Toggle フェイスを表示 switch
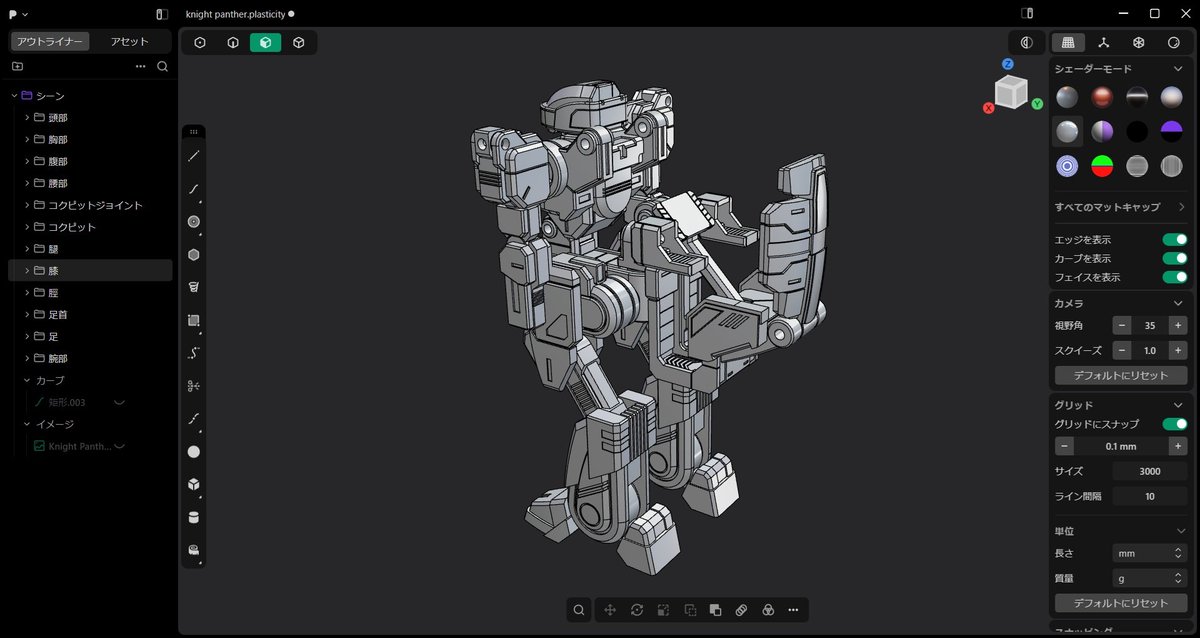This screenshot has width=1200, height=638. tap(1174, 277)
